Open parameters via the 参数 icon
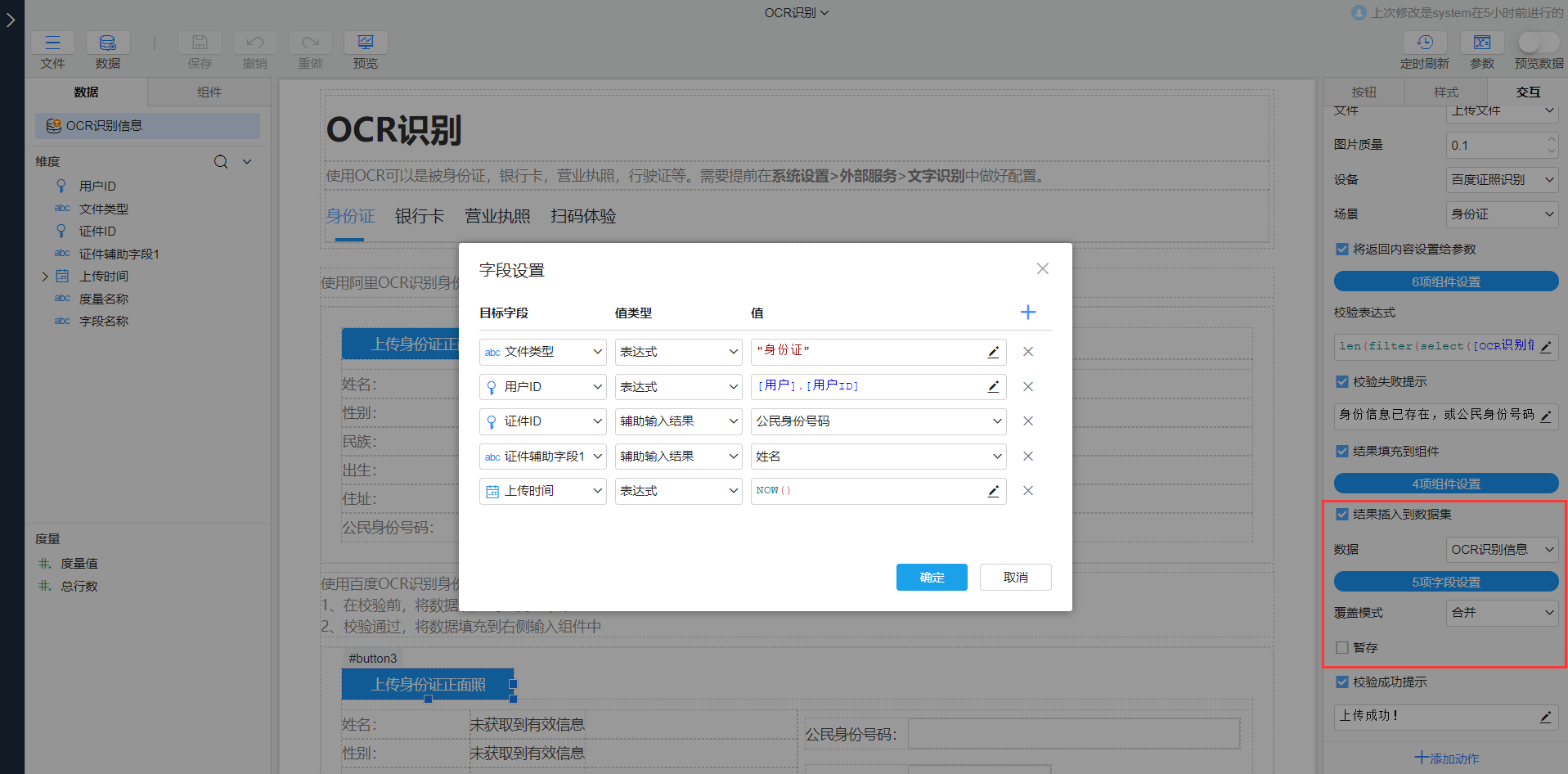 [1480, 43]
